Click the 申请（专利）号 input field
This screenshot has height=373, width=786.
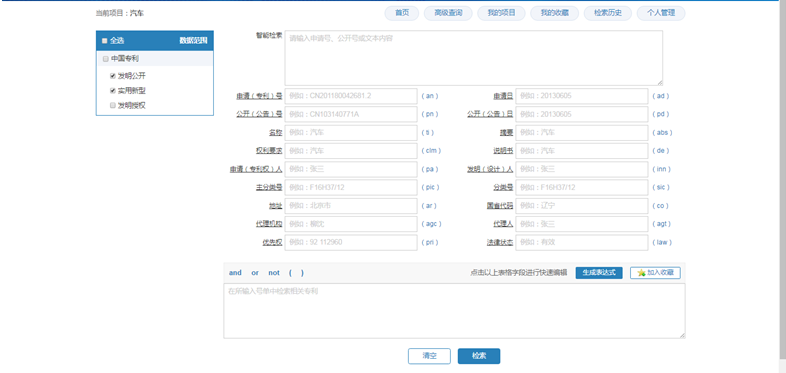[351, 96]
